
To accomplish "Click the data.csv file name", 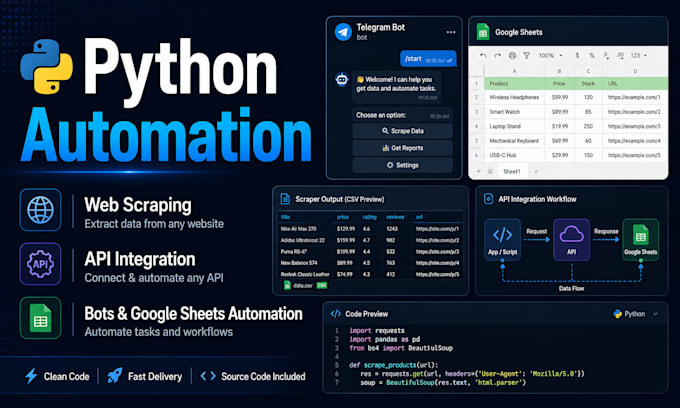I will point(303,285).
